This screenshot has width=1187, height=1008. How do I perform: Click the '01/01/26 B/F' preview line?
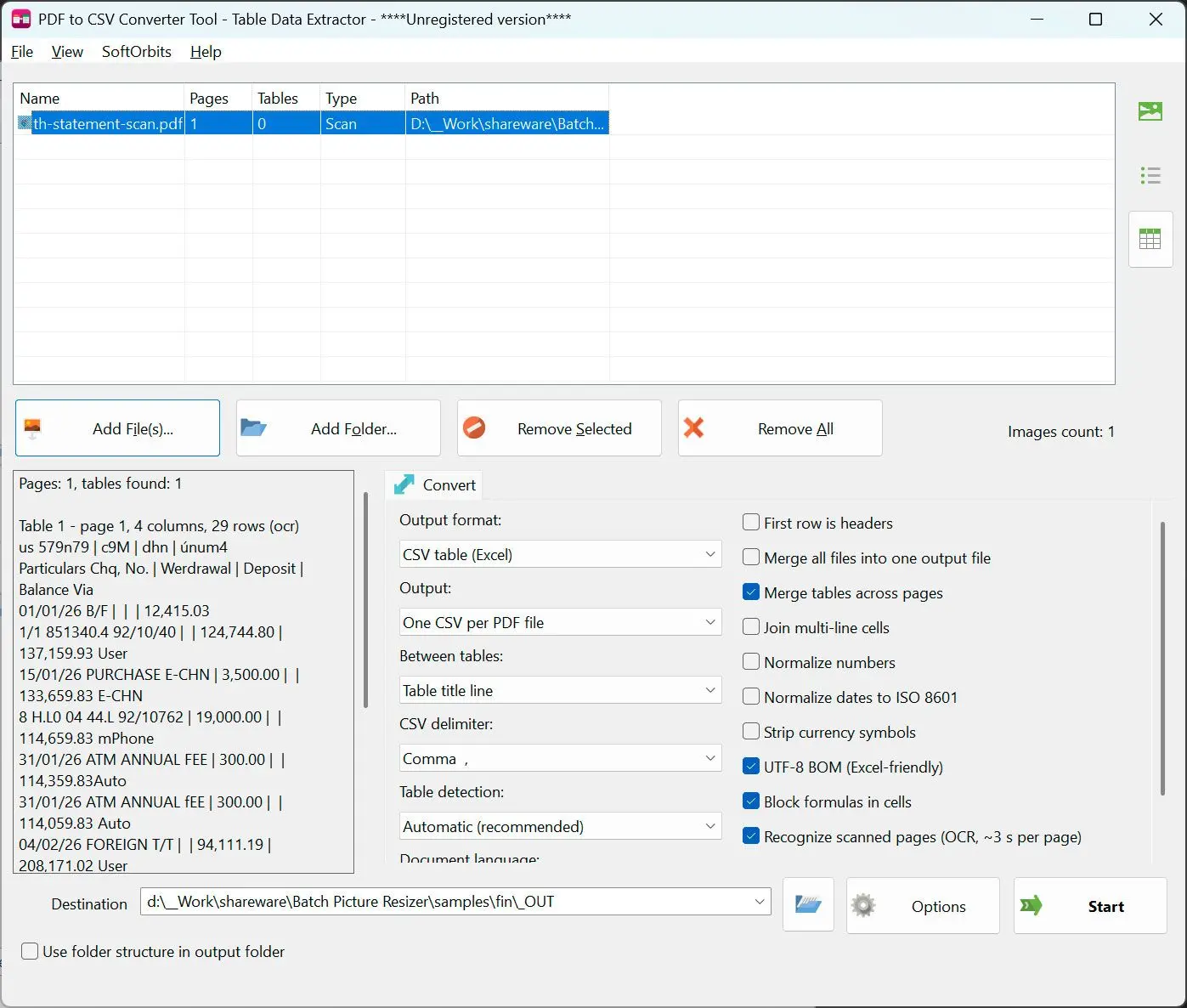(x=114, y=610)
